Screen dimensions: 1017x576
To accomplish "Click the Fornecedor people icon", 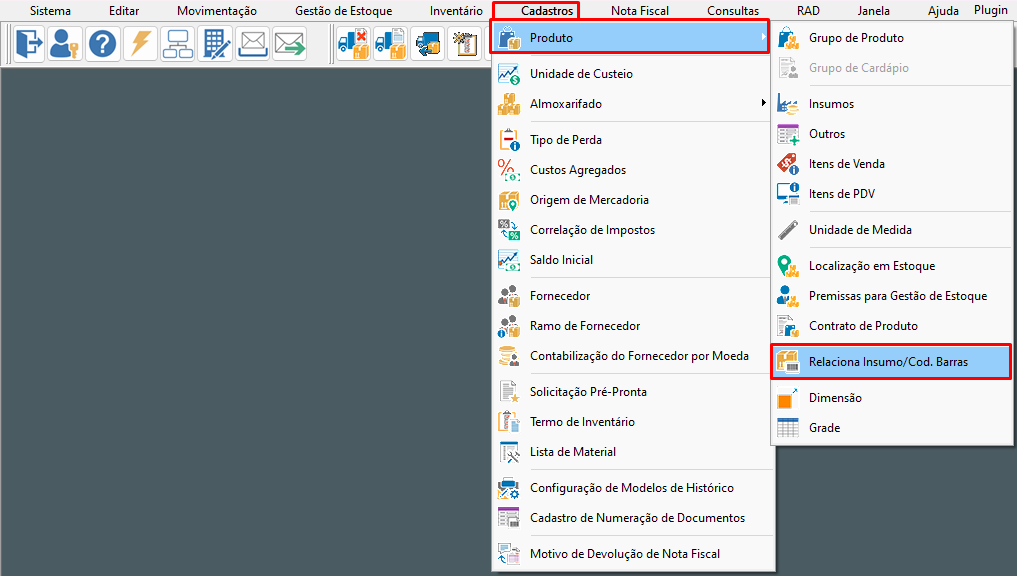I will [509, 296].
